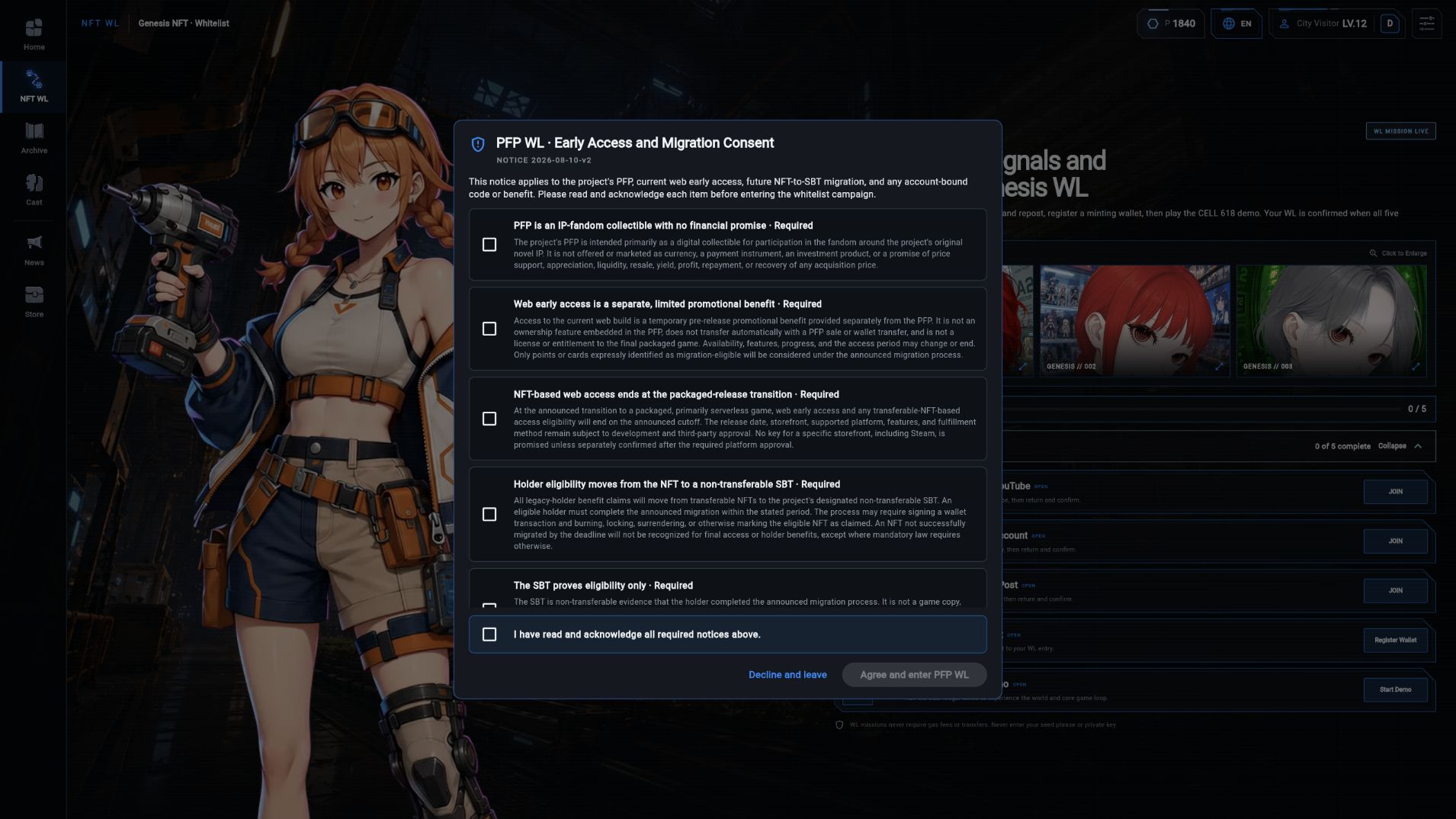Click the magnifier icon next to Click to Enlarge
This screenshot has height=819, width=1456.
pos(1373,253)
